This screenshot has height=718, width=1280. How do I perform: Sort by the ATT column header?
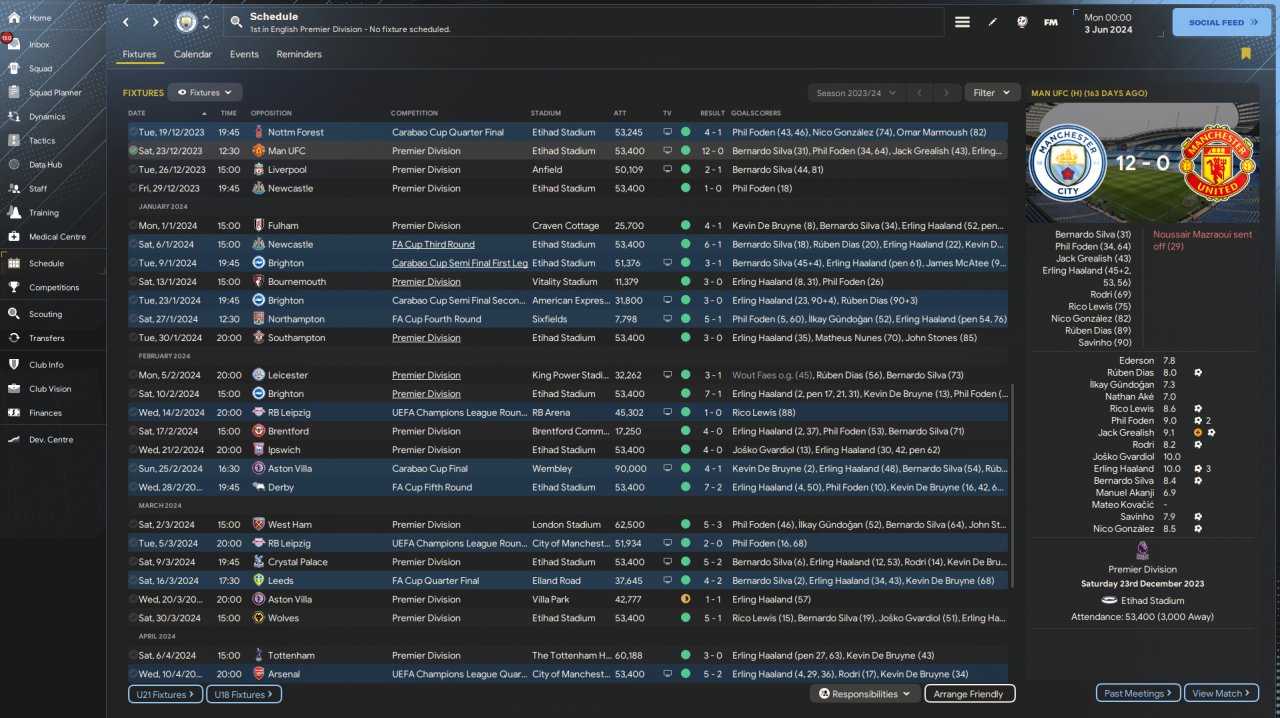point(619,113)
